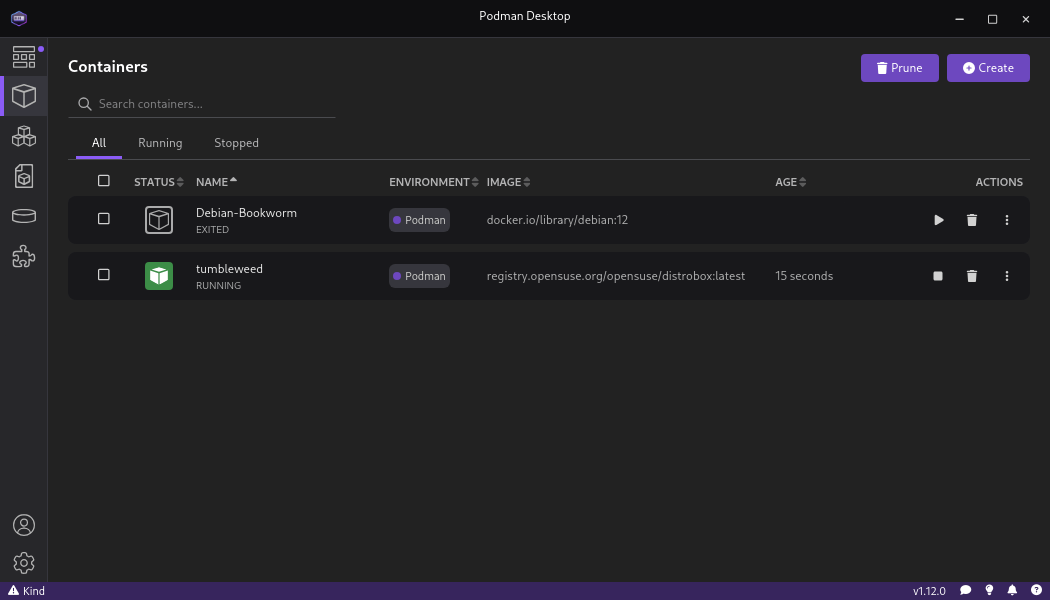Click the exited status icon of Debian-Bookworm
1050x600 pixels.
[x=159, y=220]
